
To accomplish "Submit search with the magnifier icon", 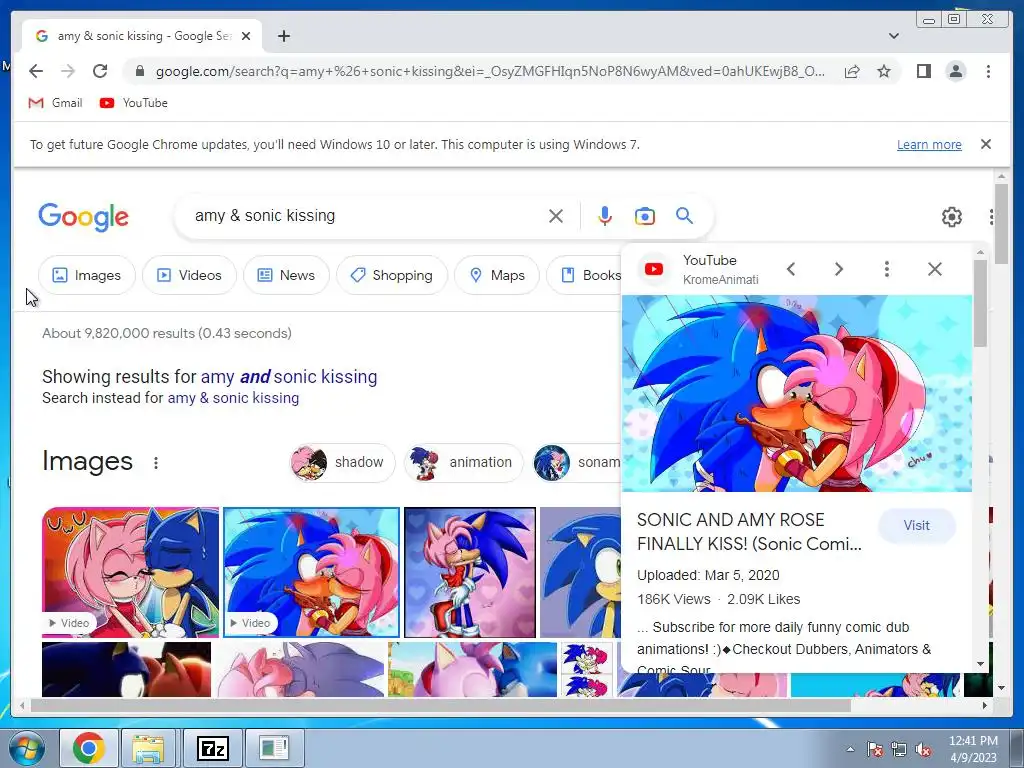I will point(684,216).
